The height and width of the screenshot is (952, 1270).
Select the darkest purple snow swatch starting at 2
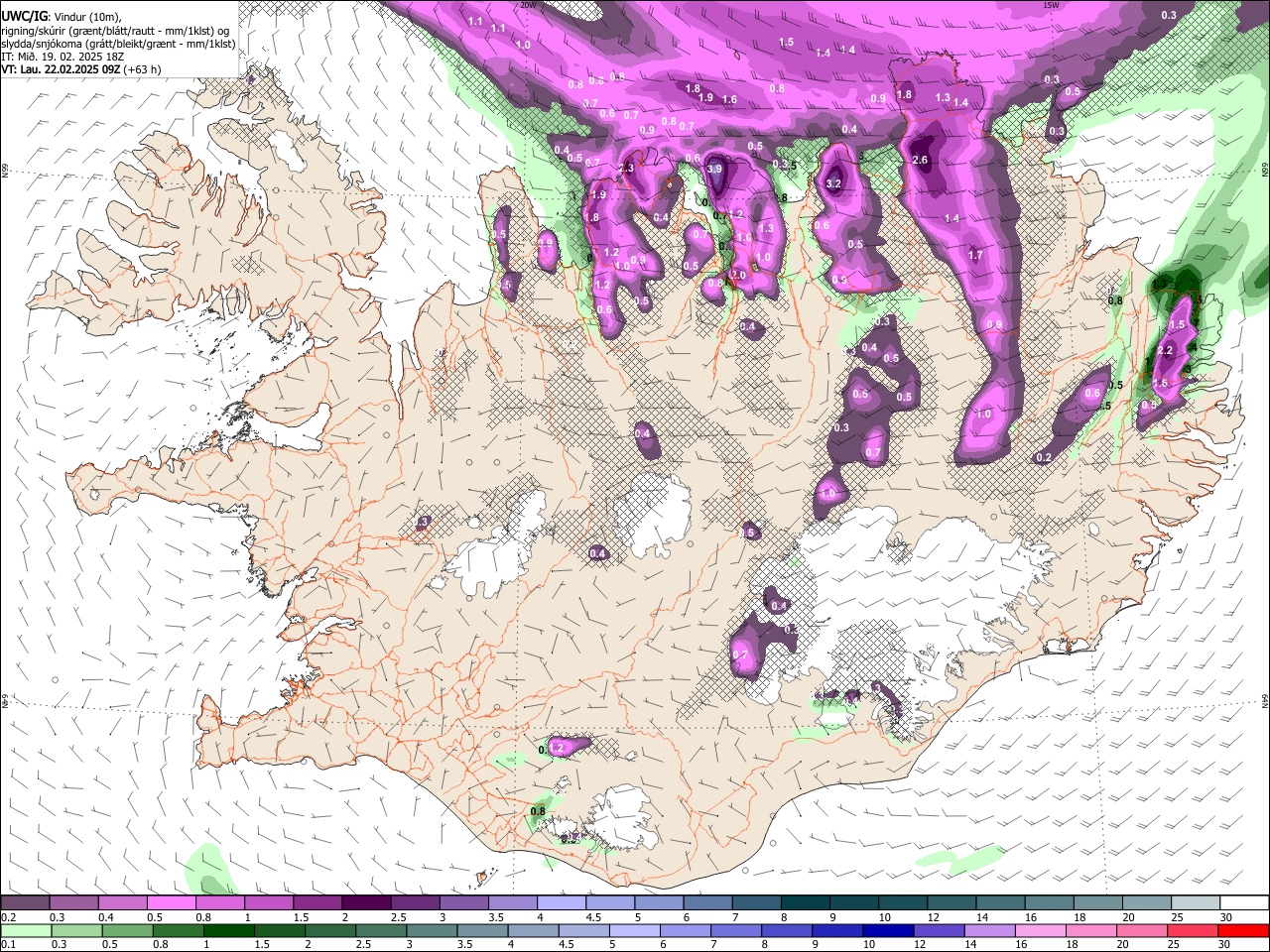click(x=366, y=902)
